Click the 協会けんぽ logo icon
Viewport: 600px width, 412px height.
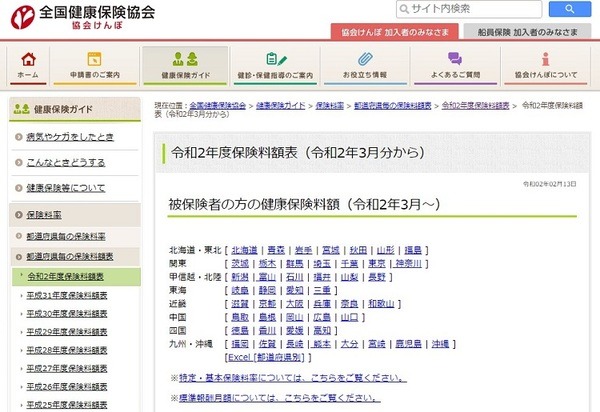click(x=23, y=17)
